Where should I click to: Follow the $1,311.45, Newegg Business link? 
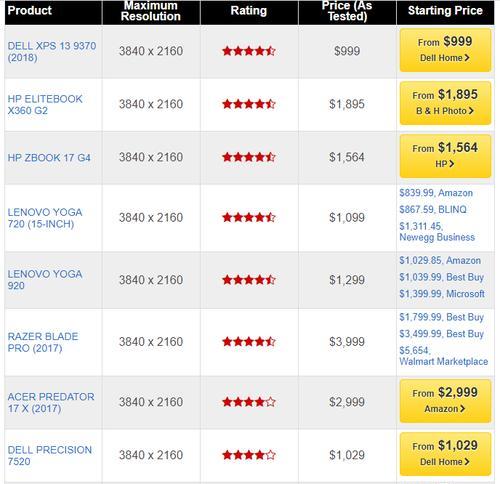click(437, 232)
